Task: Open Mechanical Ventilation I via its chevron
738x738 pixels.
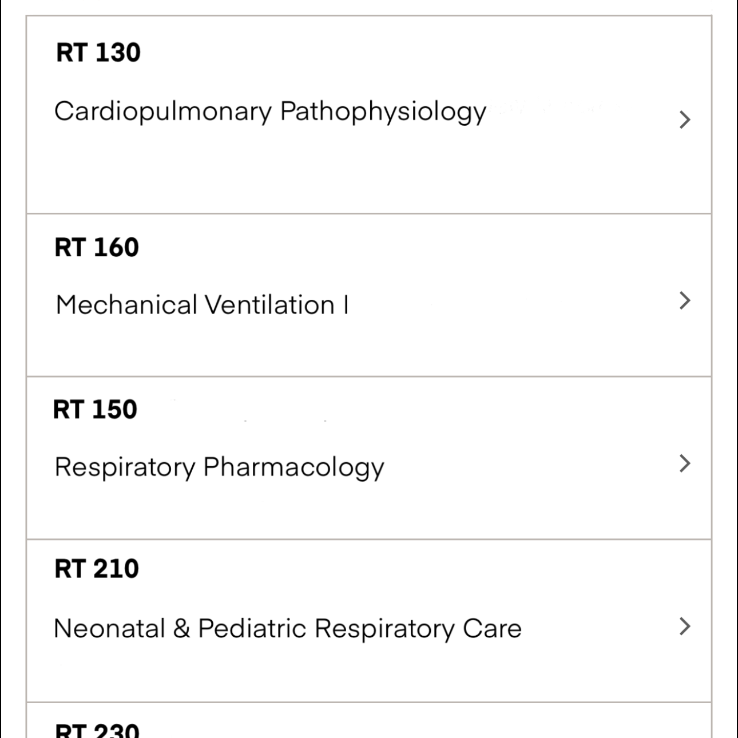Action: [x=684, y=300]
